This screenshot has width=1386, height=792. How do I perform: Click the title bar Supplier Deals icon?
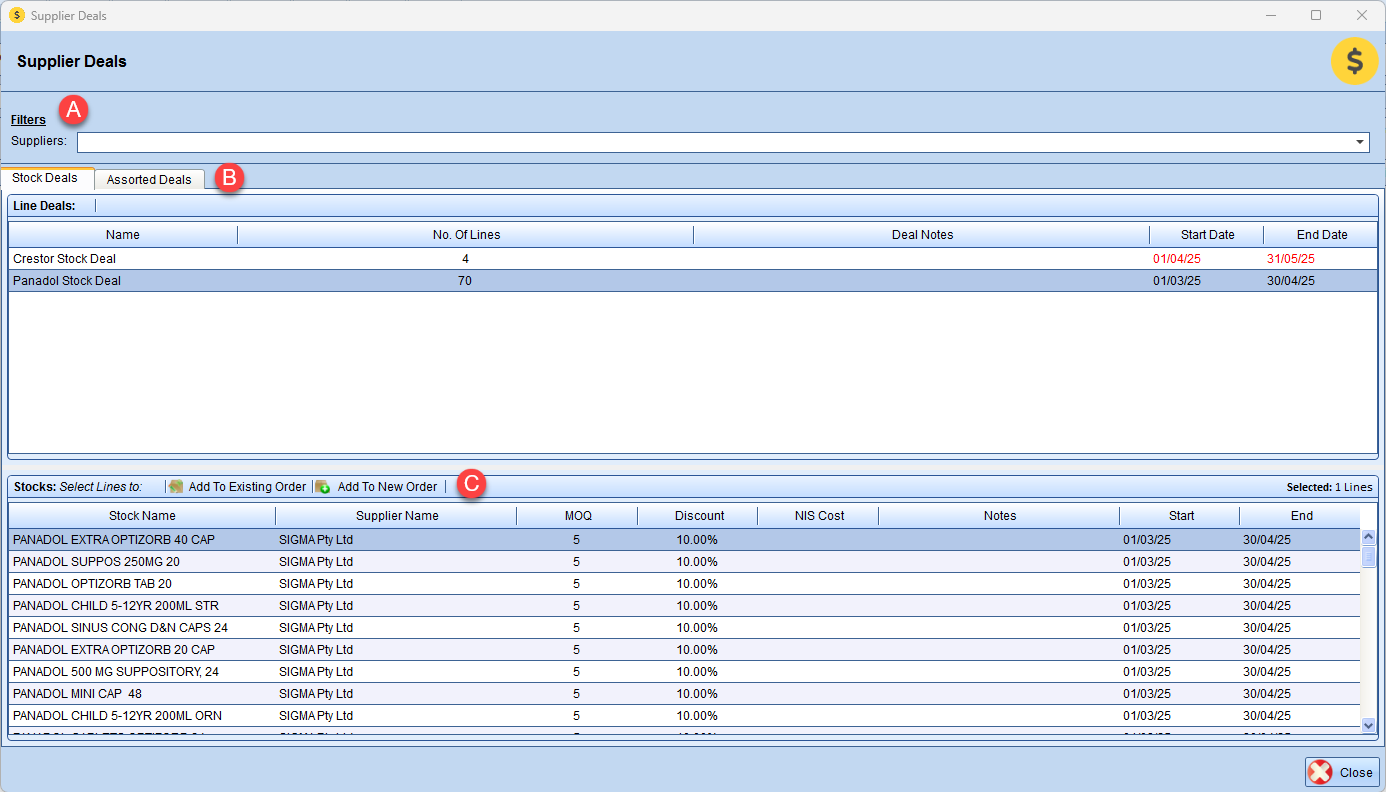click(16, 15)
